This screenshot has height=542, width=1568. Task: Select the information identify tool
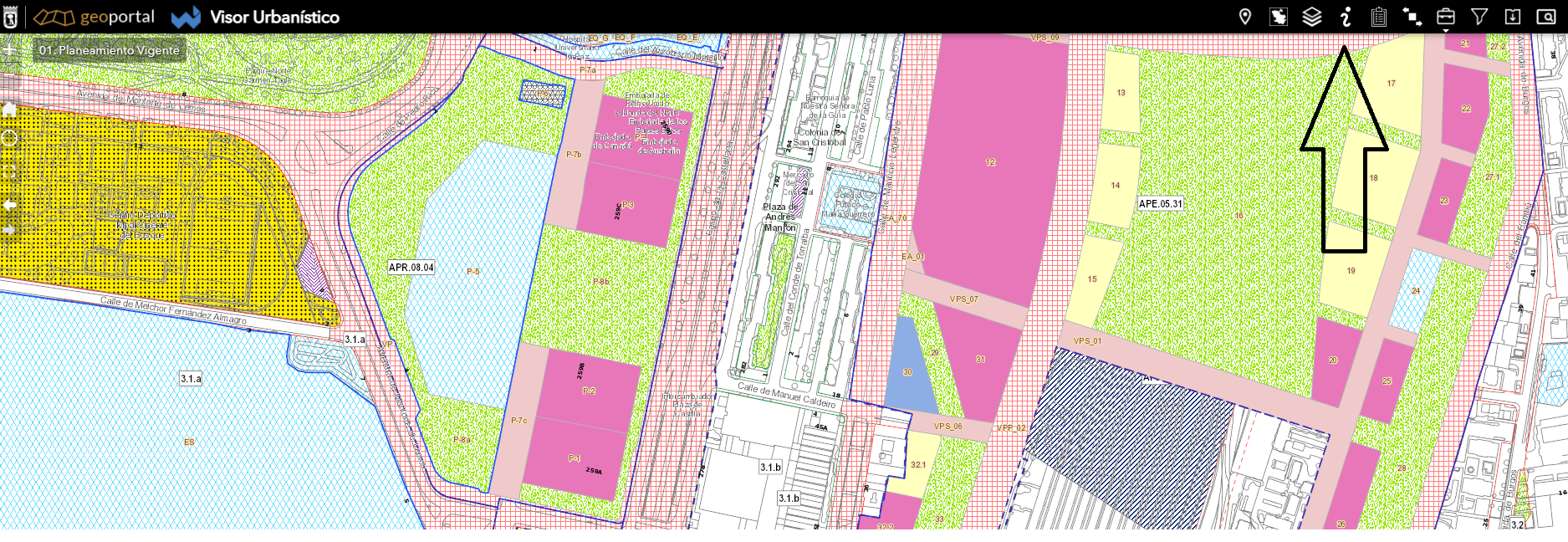coord(1345,17)
